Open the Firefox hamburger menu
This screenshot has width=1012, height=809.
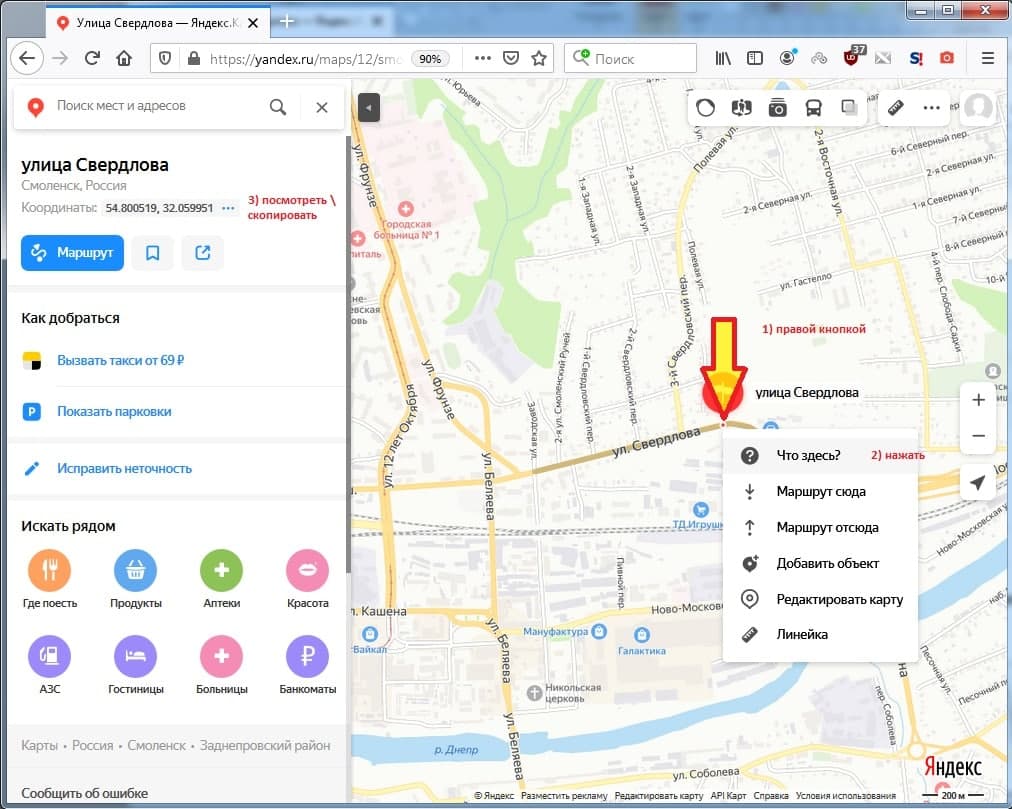coord(987,59)
